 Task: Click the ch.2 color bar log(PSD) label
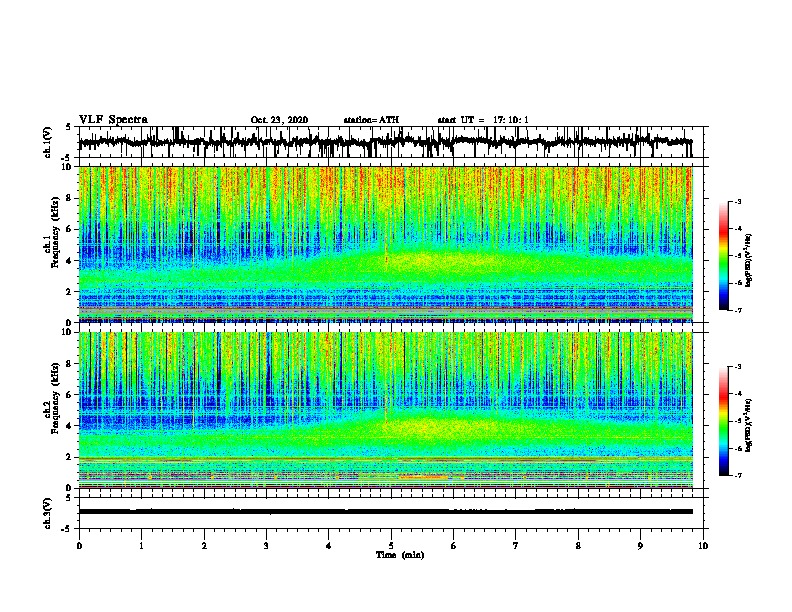tap(749, 425)
